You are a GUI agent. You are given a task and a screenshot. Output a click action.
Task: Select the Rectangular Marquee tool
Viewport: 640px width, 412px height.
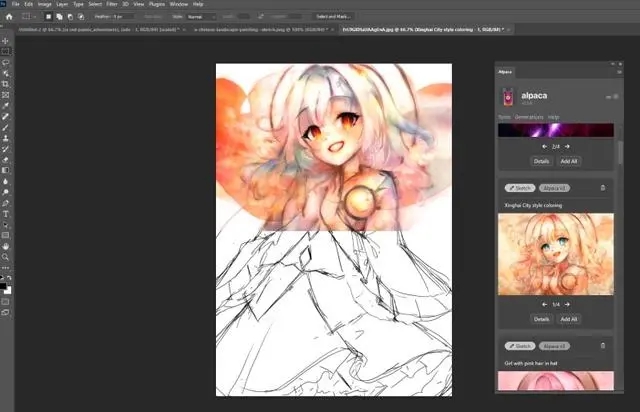pyautogui.click(x=5, y=51)
